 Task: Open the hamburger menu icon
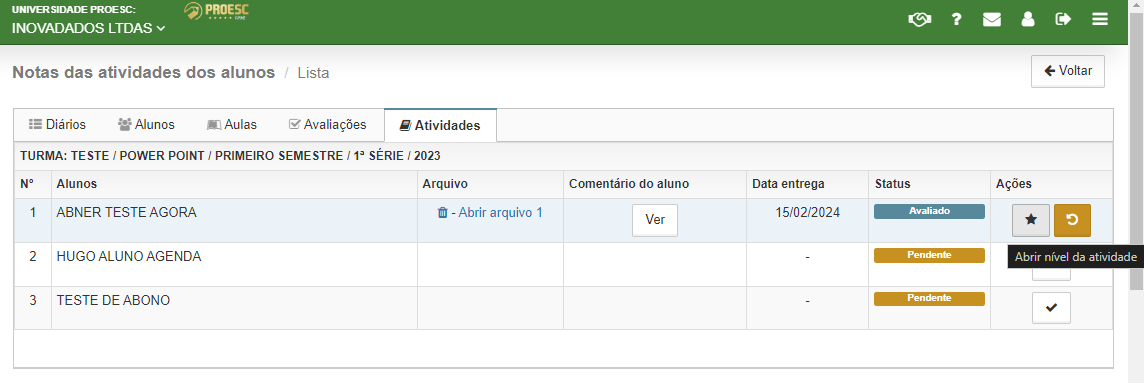[x=1100, y=20]
